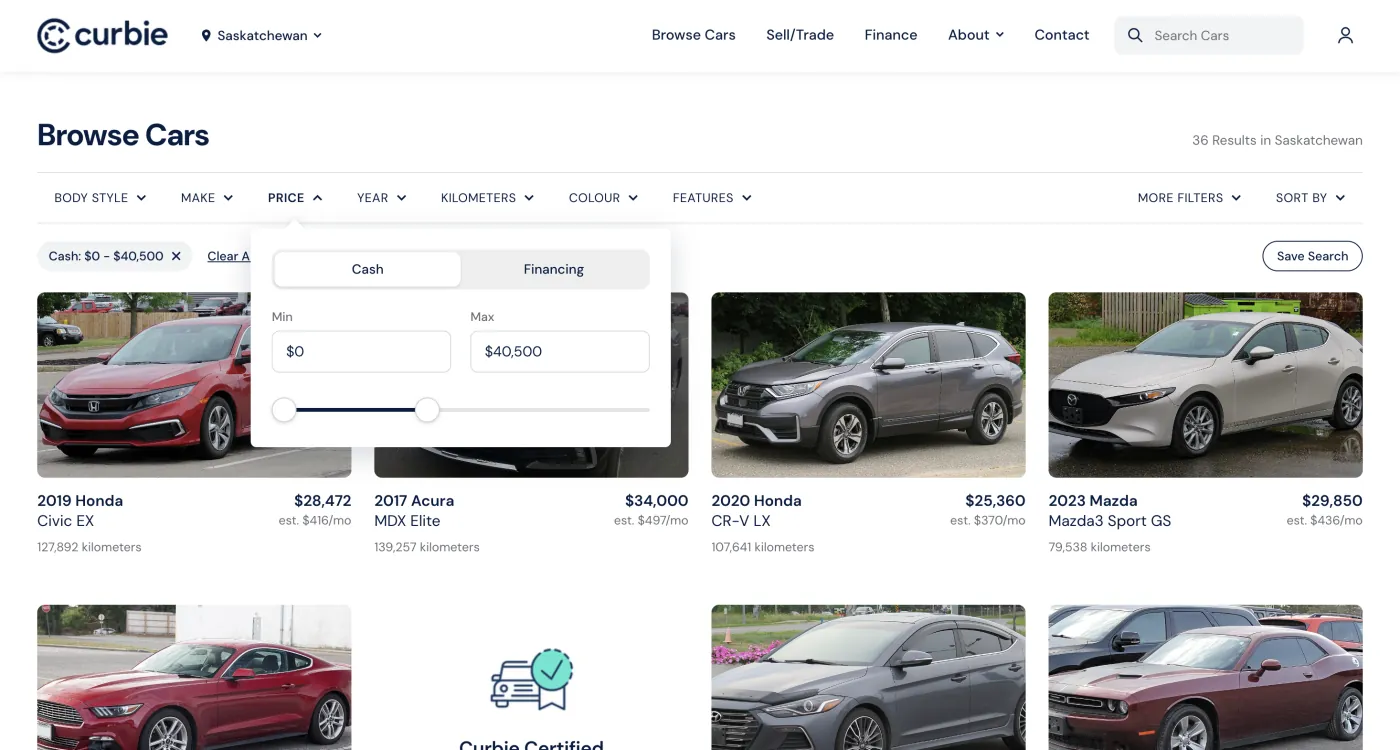Open the 2023 Mazda Mazda3 Sport GS title
This screenshot has width=1400, height=750.
[1110, 510]
